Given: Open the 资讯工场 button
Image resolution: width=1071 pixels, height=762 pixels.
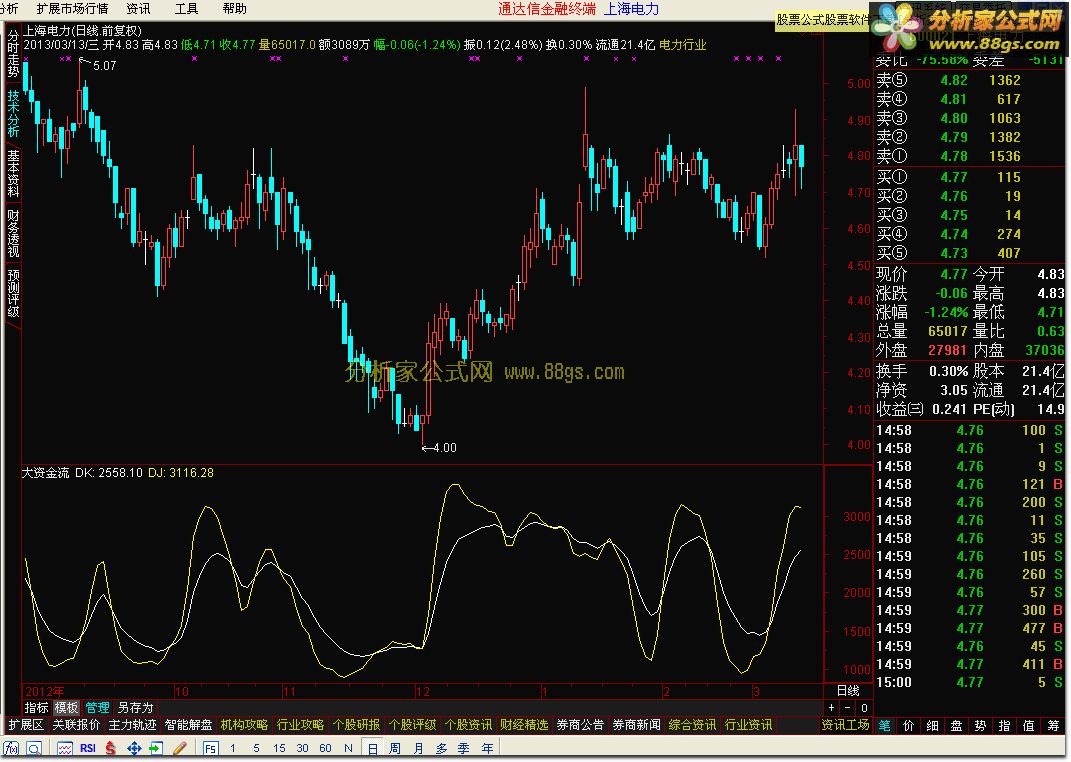Looking at the screenshot, I should coord(846,725).
